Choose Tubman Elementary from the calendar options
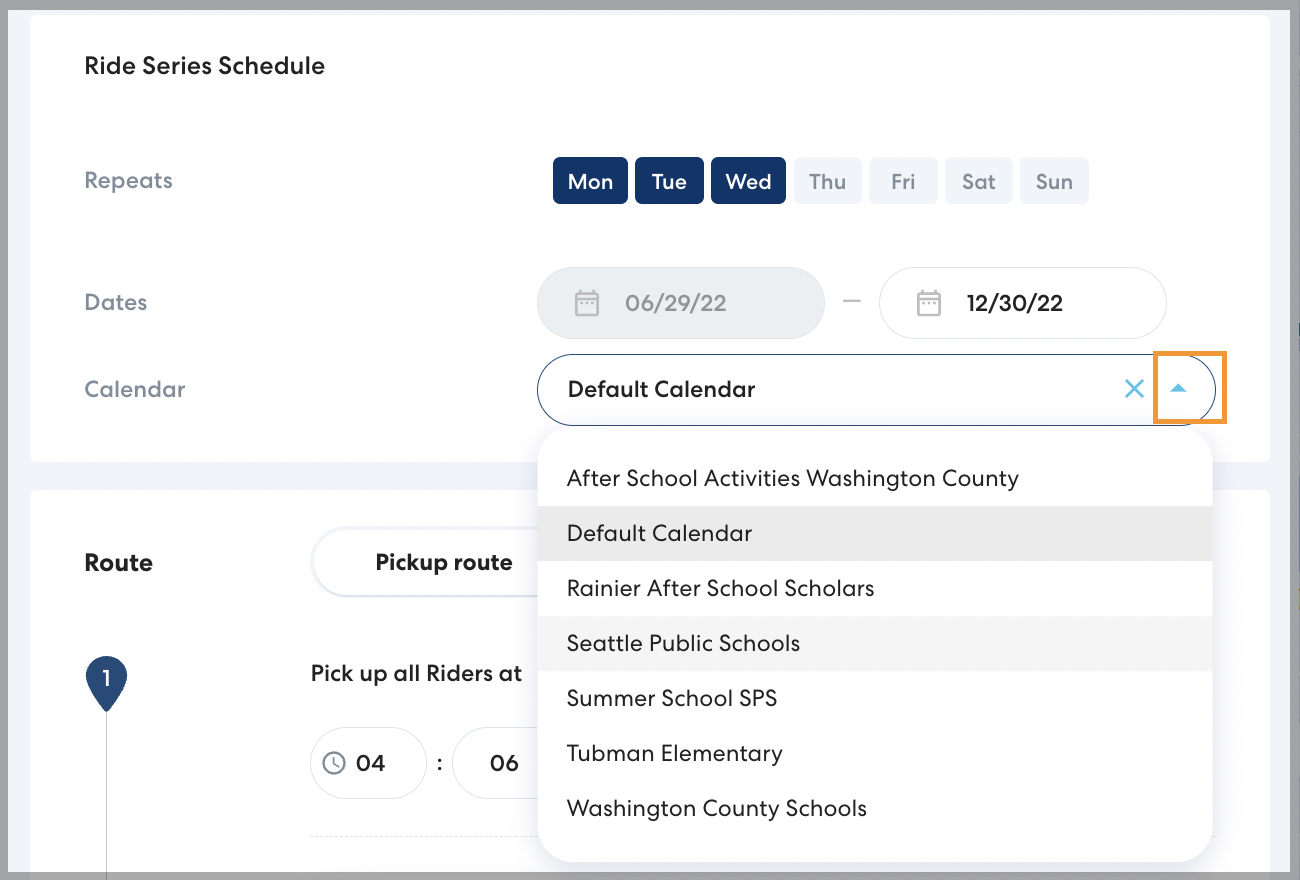 click(x=674, y=753)
